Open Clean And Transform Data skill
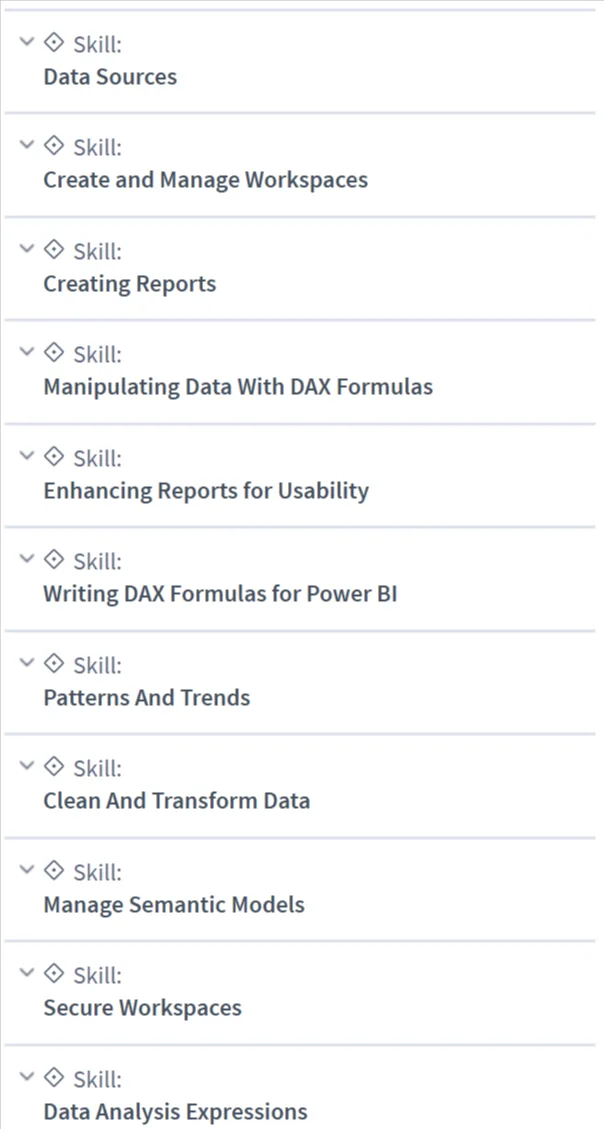This screenshot has width=604, height=1129. click(176, 801)
